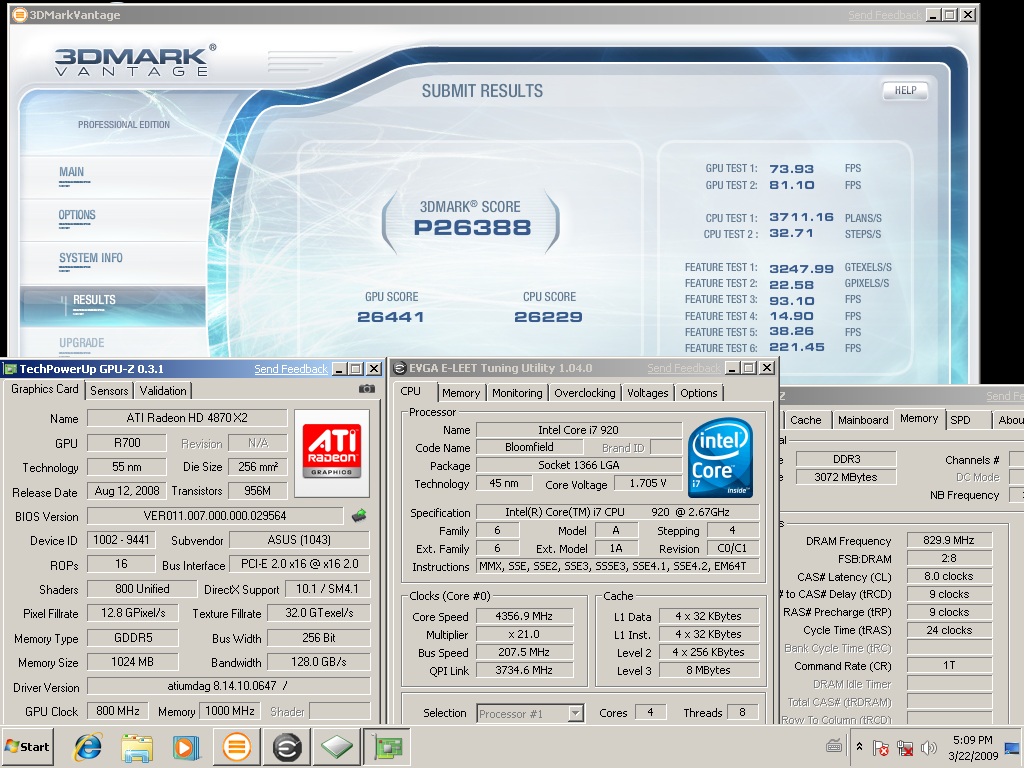Open the Voltages tab in E-LEET

647,393
